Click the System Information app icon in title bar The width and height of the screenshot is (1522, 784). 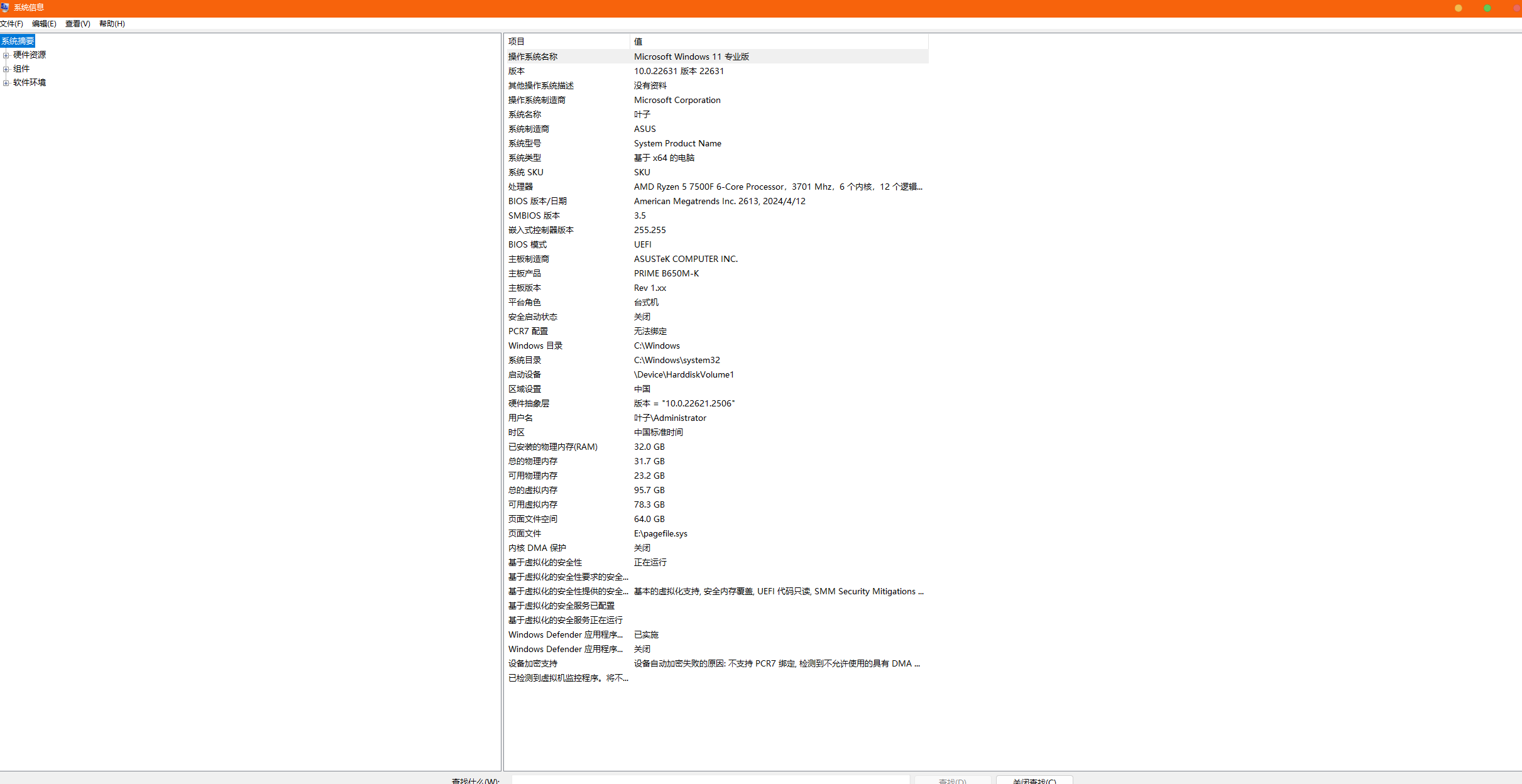5,8
